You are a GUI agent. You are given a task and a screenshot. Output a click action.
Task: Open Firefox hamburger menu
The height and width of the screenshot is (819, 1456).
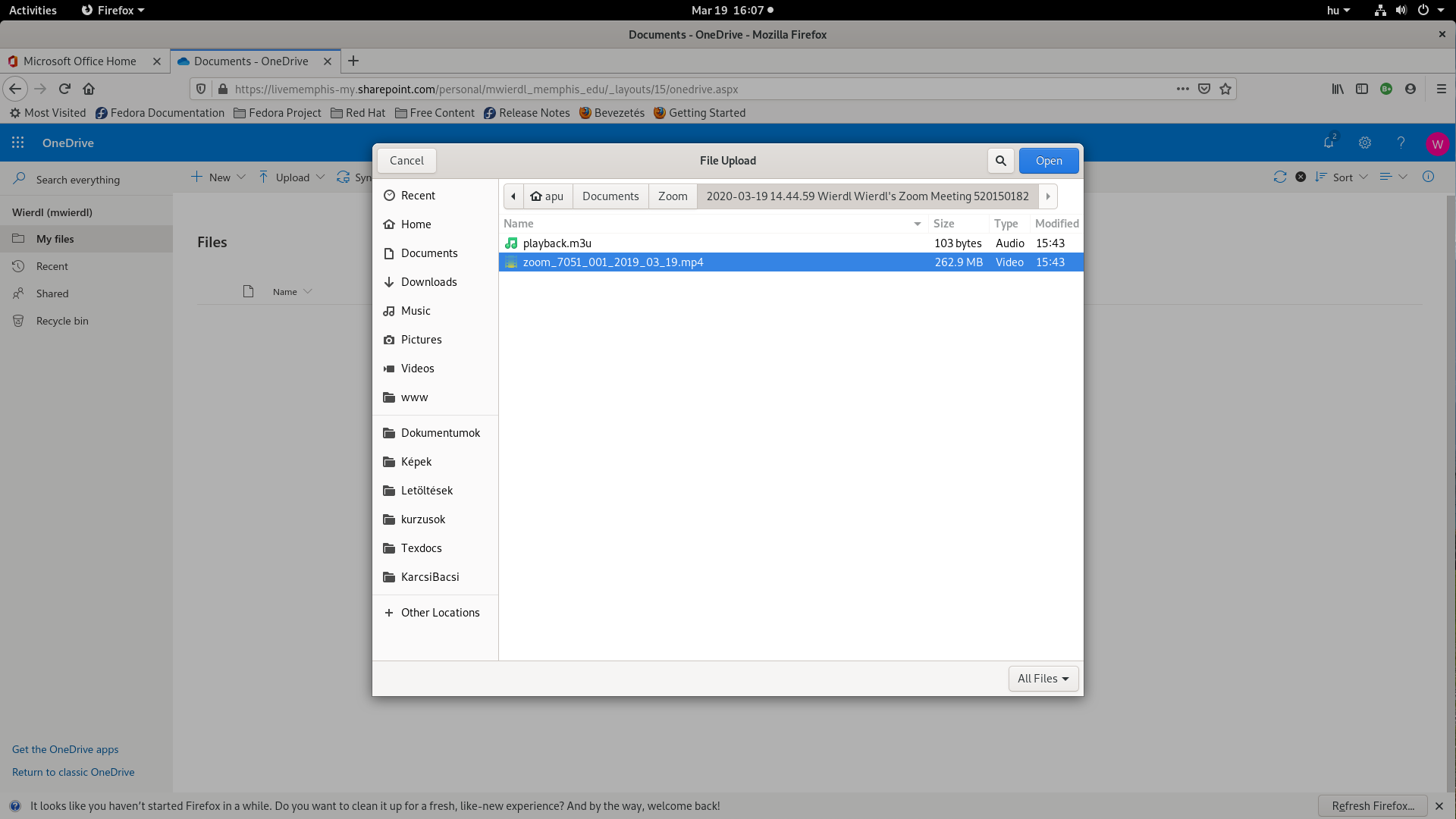coord(1442,89)
